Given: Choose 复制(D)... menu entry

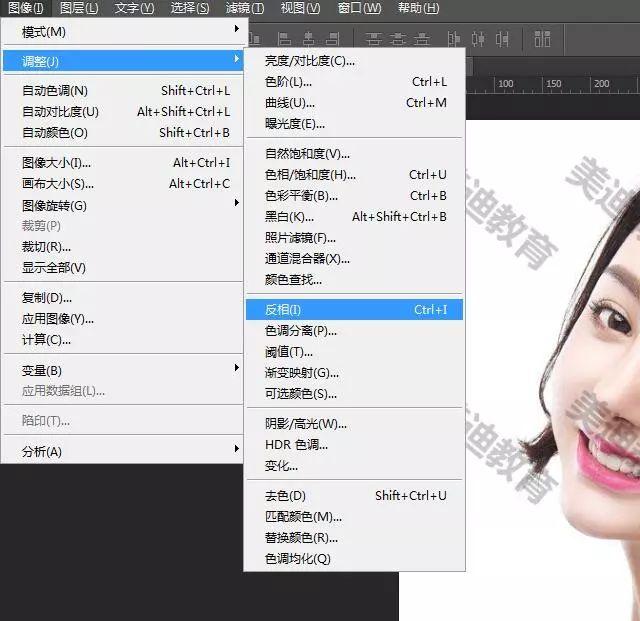Looking at the screenshot, I should click(x=122, y=298).
